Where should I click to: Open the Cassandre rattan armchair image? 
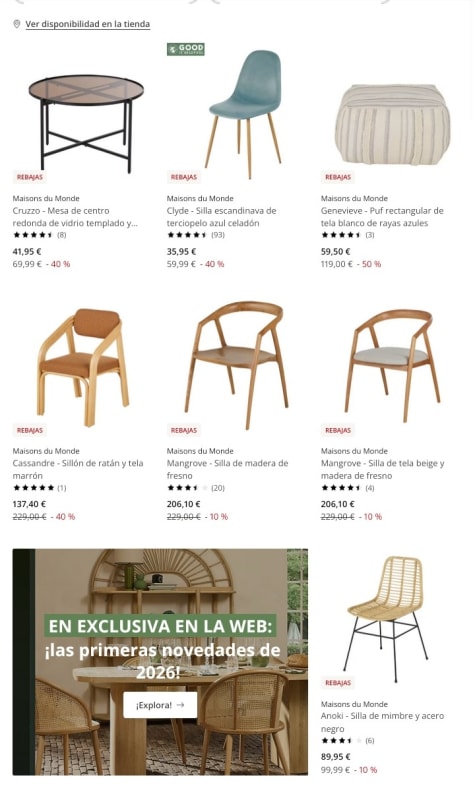pyautogui.click(x=83, y=367)
